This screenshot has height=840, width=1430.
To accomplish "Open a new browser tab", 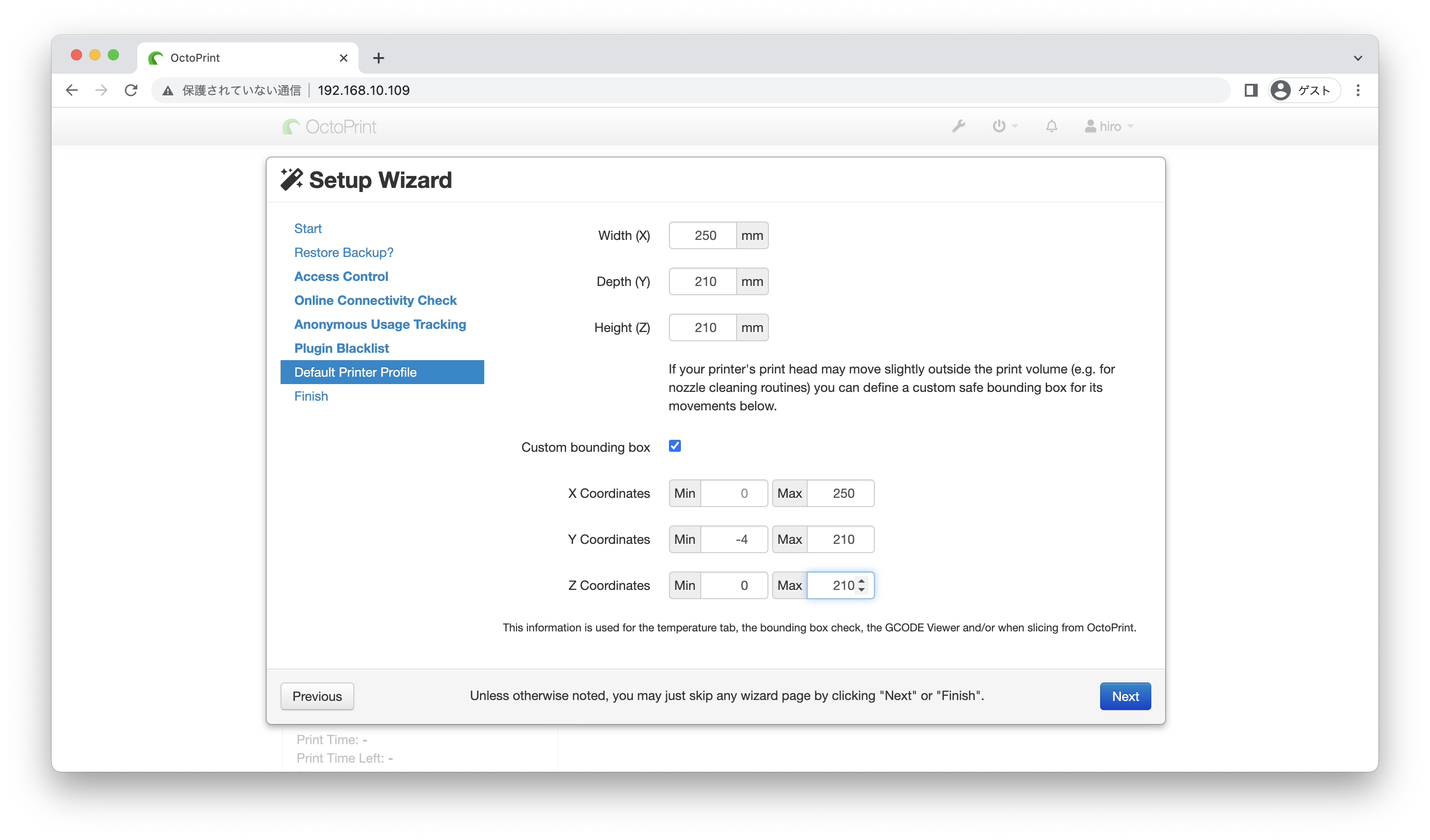I will tap(379, 58).
